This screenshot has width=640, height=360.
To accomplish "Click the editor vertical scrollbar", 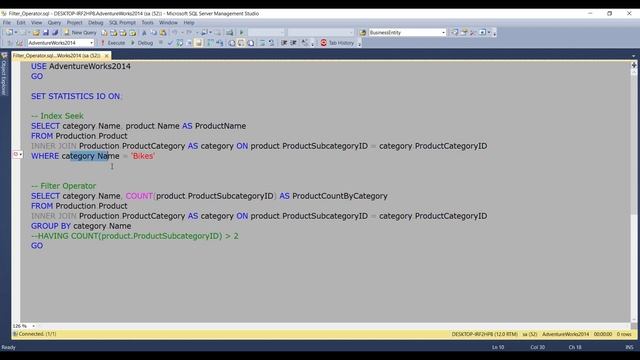I will click(634, 196).
